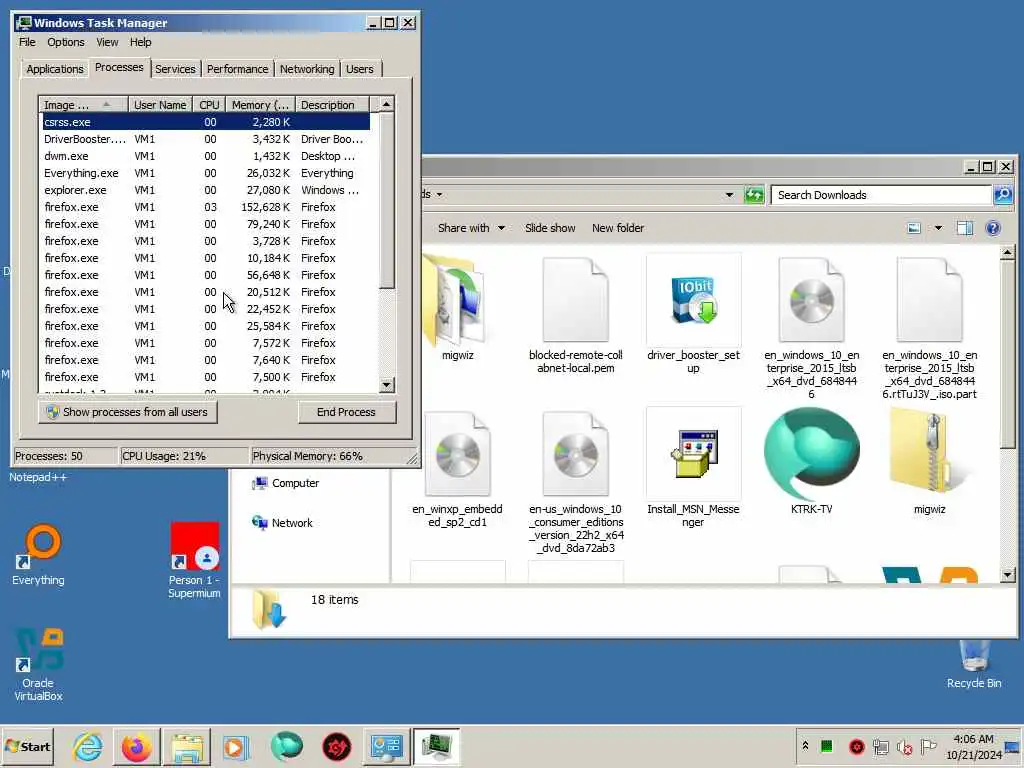Select the Task Manager taskbar button
The image size is (1024, 768).
pos(436,746)
